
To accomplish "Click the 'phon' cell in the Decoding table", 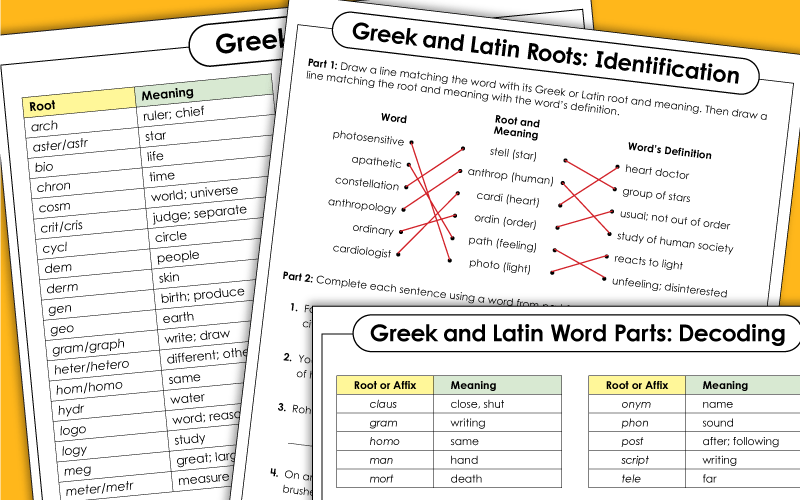I will click(635, 423).
